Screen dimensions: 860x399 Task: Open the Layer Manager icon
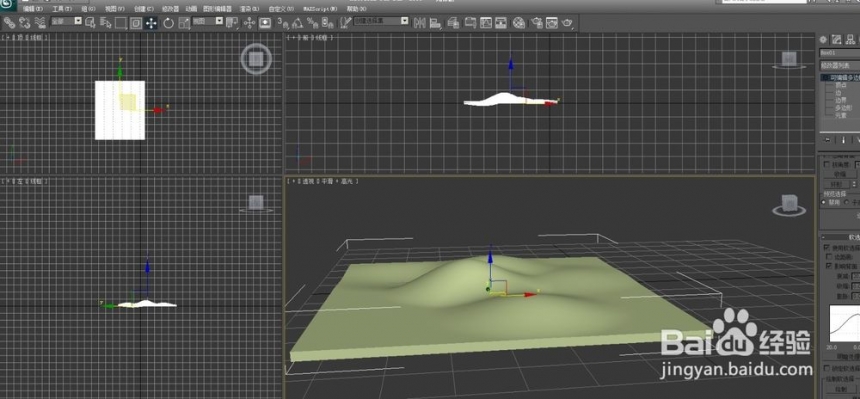[453, 23]
